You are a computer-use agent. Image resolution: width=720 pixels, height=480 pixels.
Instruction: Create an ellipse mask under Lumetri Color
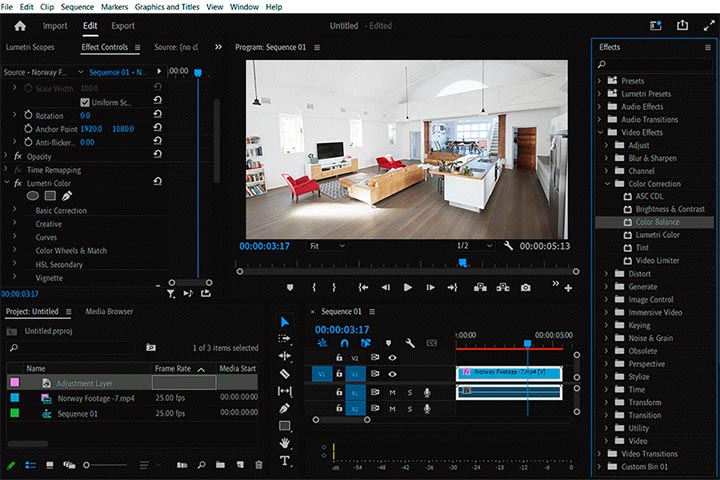33,196
